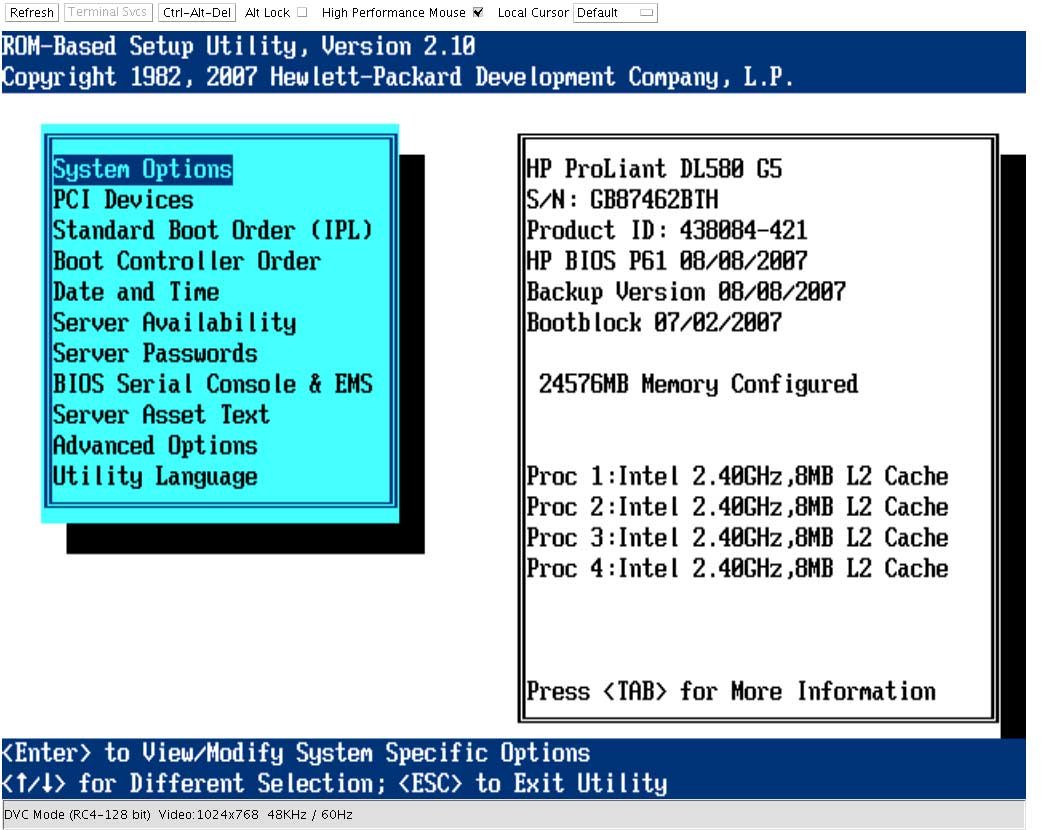
Task: Choose Advanced Options in the menu
Action: pos(155,446)
